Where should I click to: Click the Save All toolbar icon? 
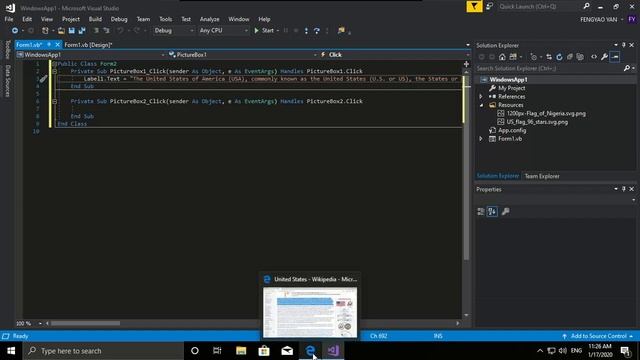82,31
